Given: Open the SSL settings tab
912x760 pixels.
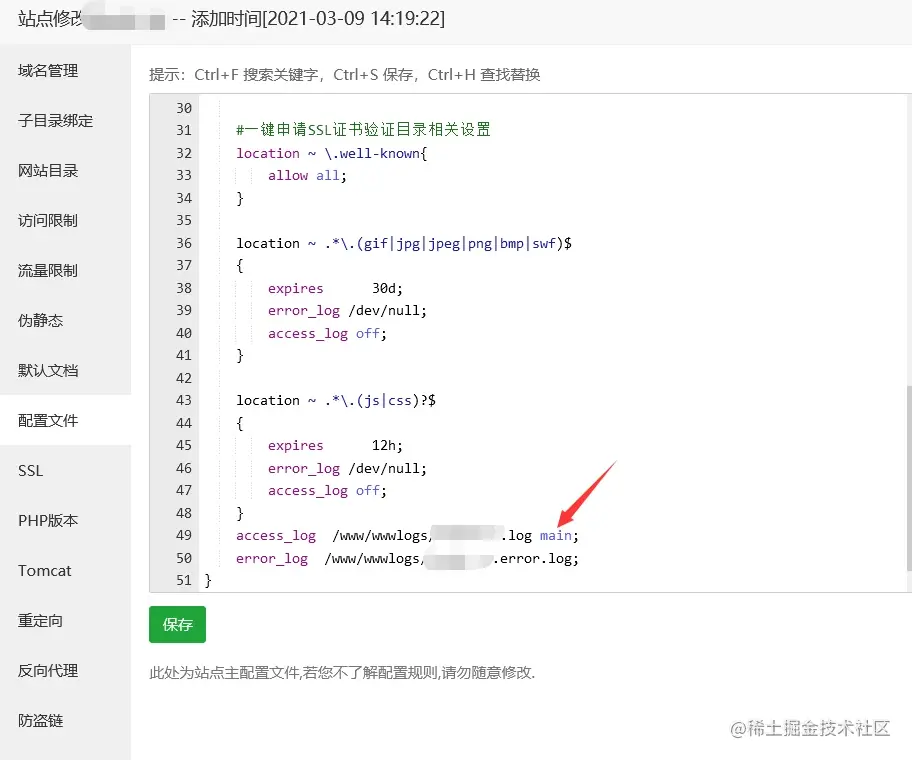Looking at the screenshot, I should coord(31,471).
